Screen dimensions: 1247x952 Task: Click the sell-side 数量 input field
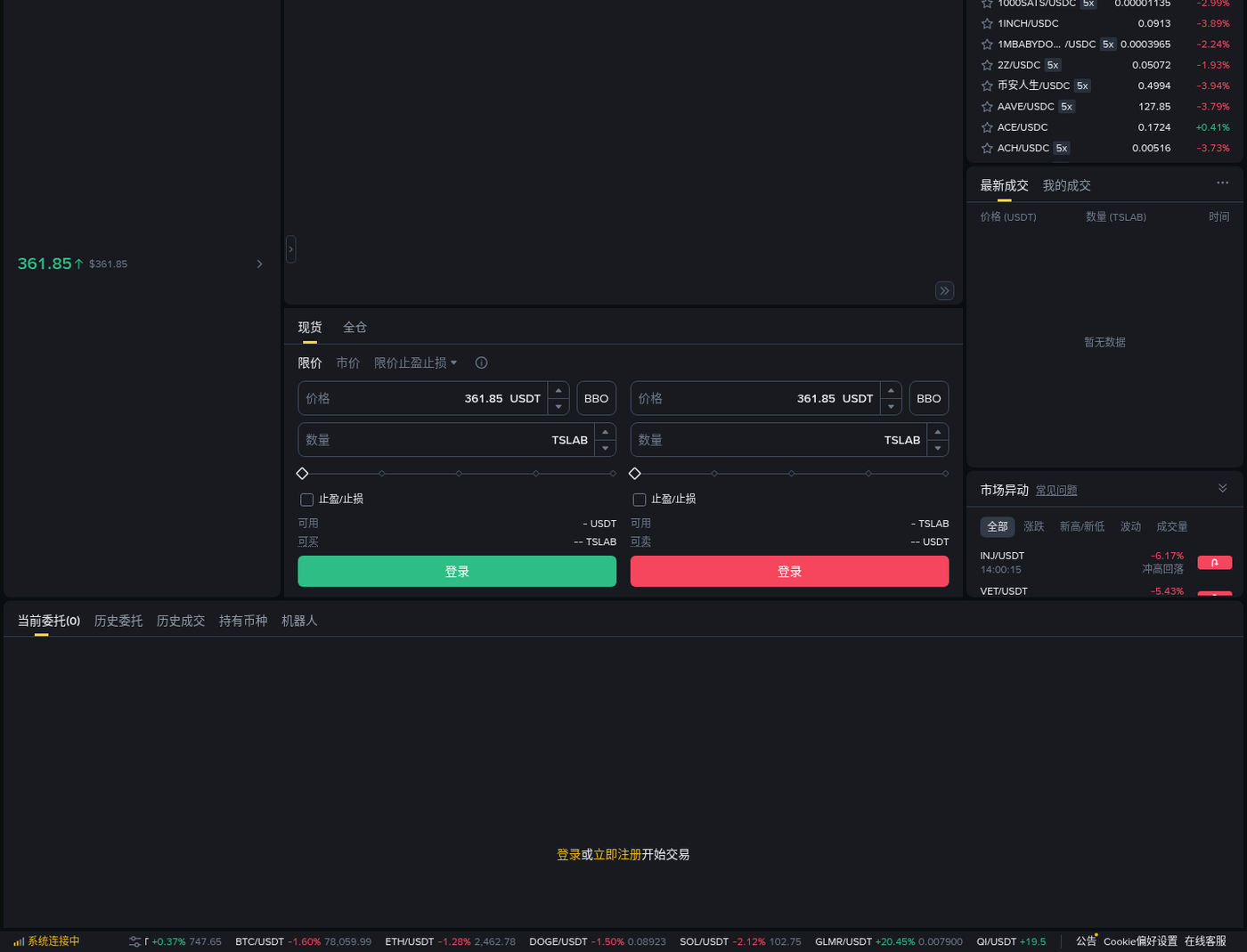[x=779, y=440]
